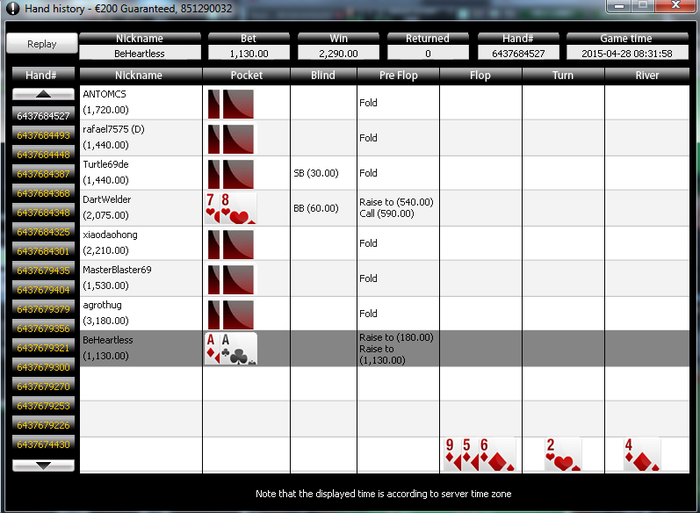Select the ANTOMCS player row name
700x513 pixels.
(104, 94)
